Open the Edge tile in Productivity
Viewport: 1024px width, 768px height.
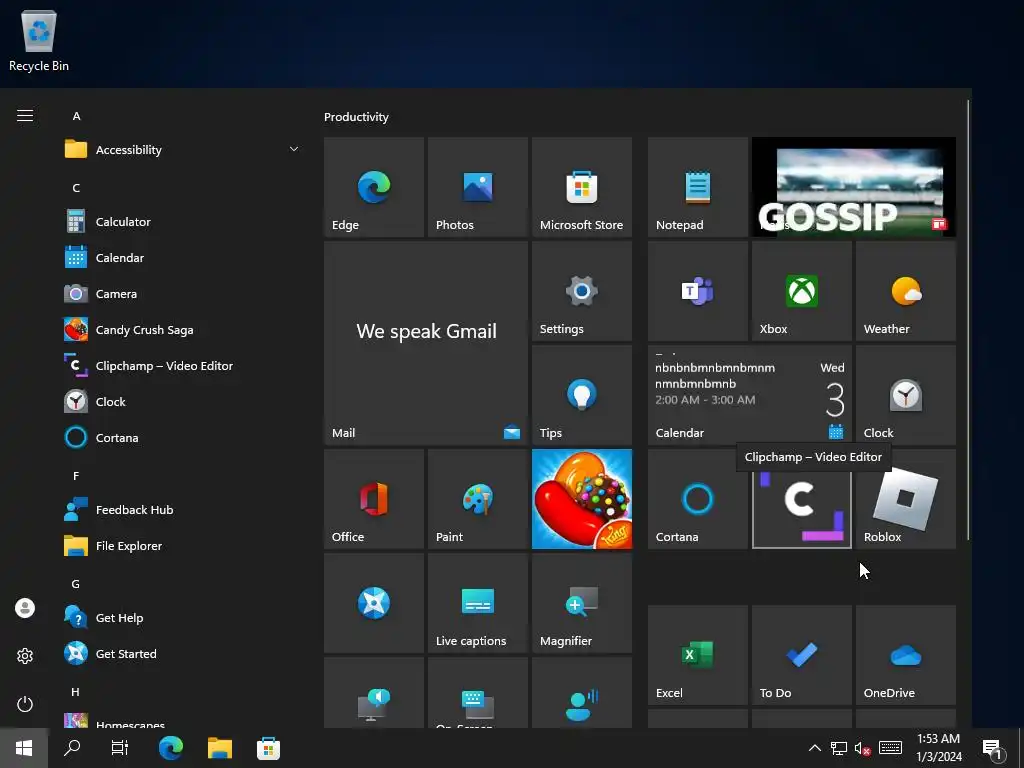tap(374, 187)
